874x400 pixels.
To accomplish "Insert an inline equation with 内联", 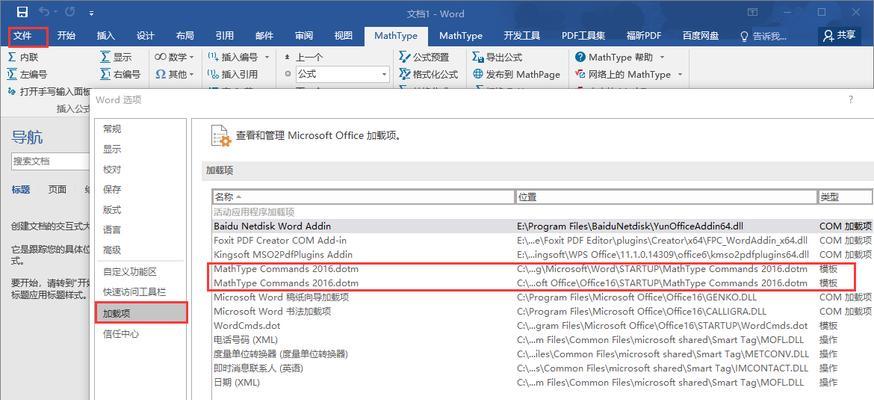I will [x=23, y=57].
